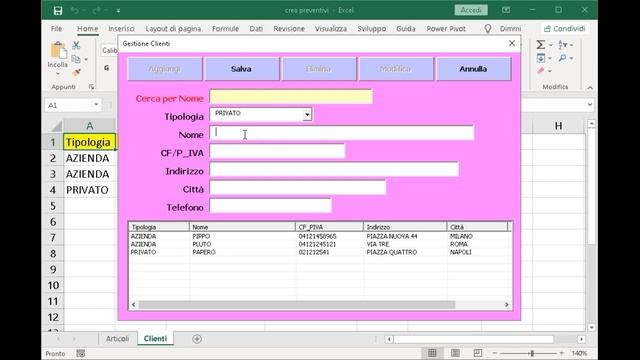Click the Copy icon in Appunti group
This screenshot has height=360, width=640.
click(x=76, y=59)
